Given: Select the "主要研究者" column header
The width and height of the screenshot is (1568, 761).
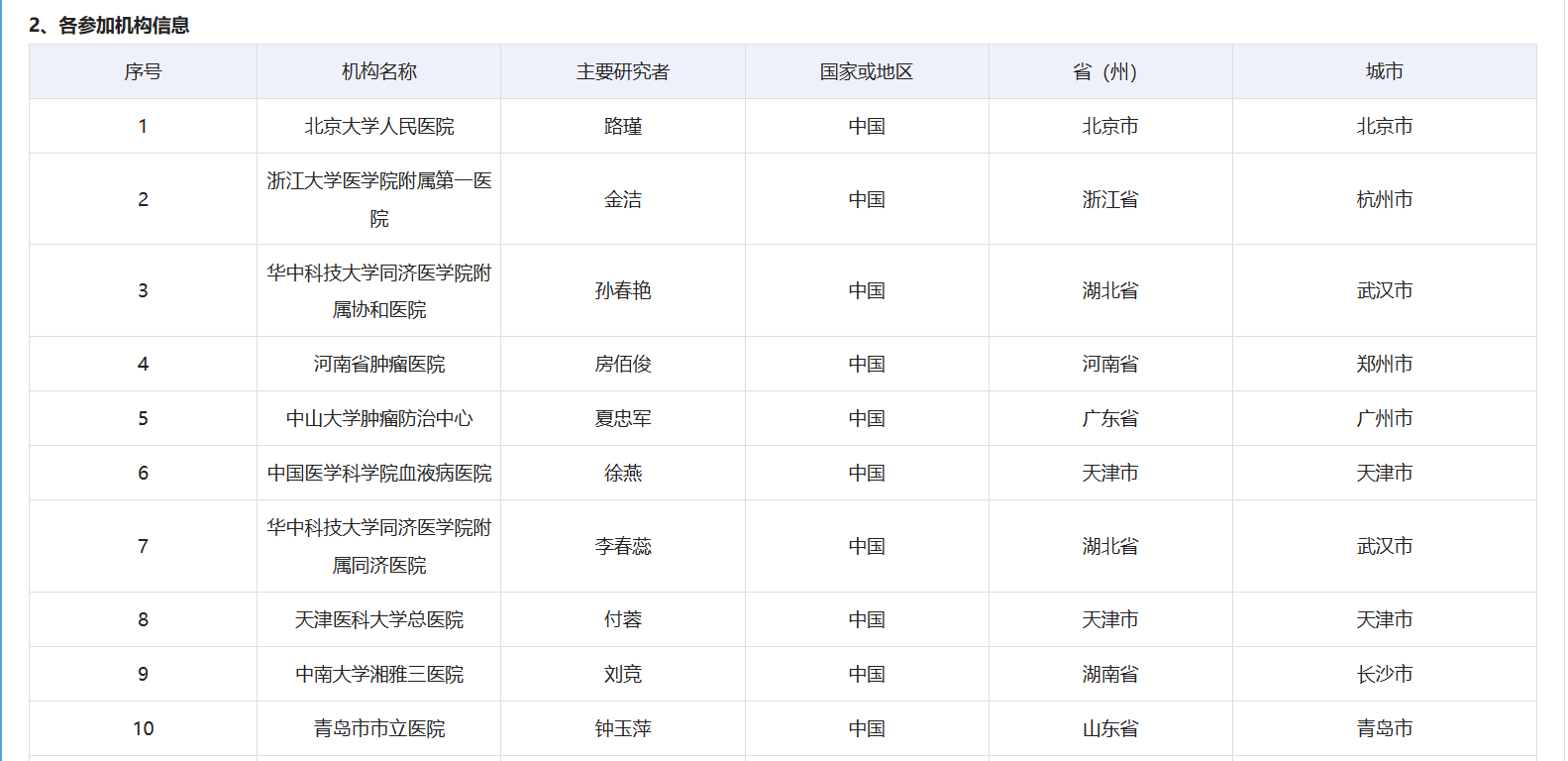Looking at the screenshot, I should tap(623, 71).
